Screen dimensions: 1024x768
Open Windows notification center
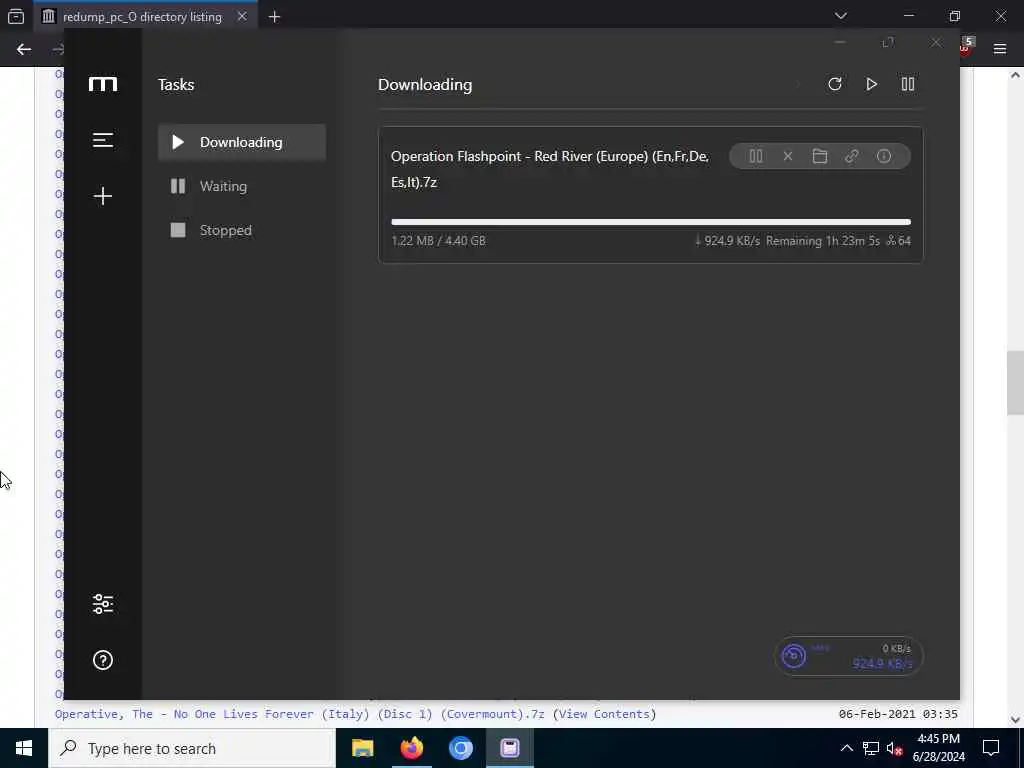pos(991,748)
